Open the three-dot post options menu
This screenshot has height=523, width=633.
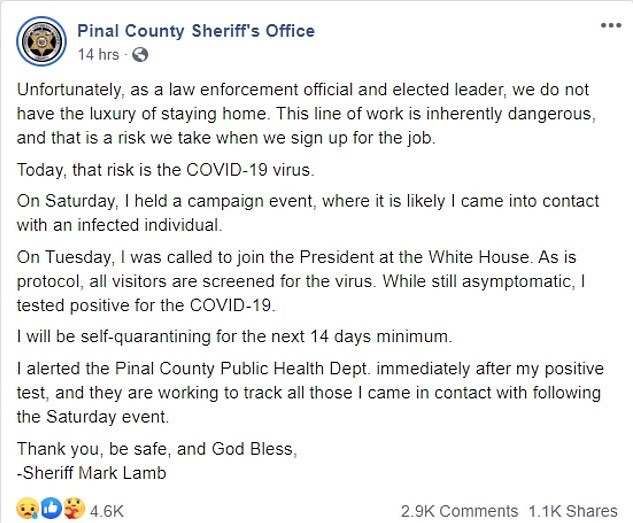610,25
